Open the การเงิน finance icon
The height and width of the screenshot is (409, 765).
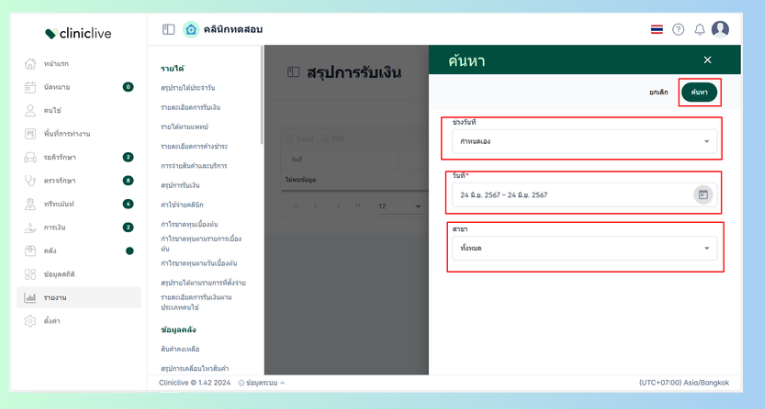click(x=30, y=227)
